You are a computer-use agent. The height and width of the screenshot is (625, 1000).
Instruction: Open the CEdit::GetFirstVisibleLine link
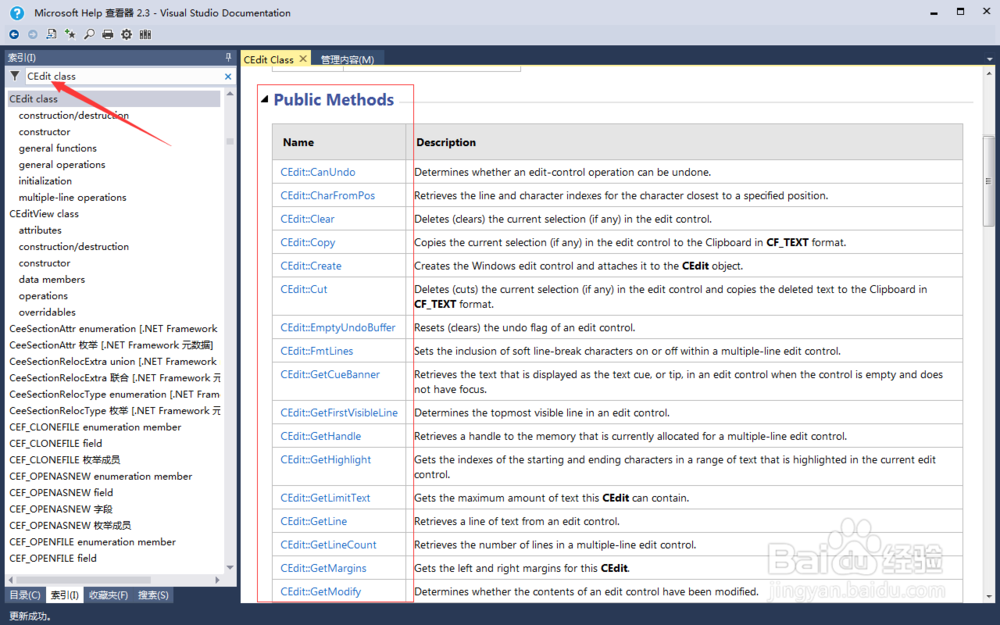point(339,413)
